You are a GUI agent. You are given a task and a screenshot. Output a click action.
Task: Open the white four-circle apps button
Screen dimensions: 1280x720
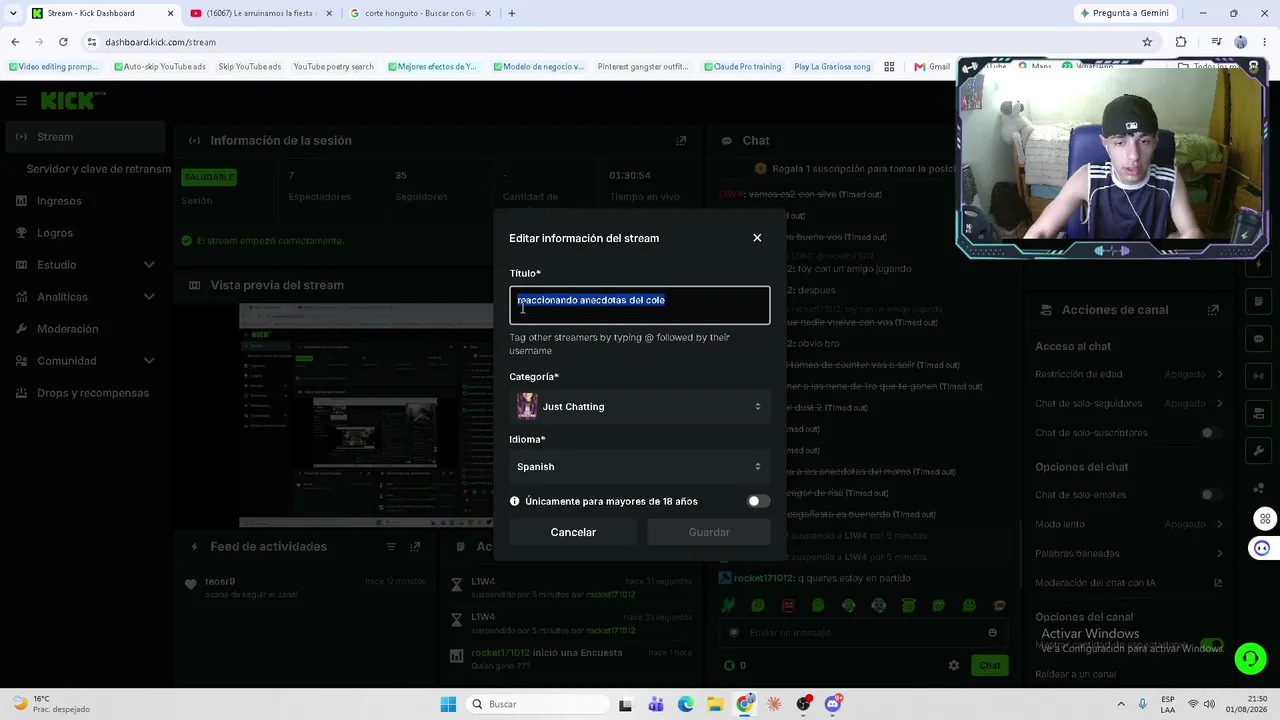1265,519
